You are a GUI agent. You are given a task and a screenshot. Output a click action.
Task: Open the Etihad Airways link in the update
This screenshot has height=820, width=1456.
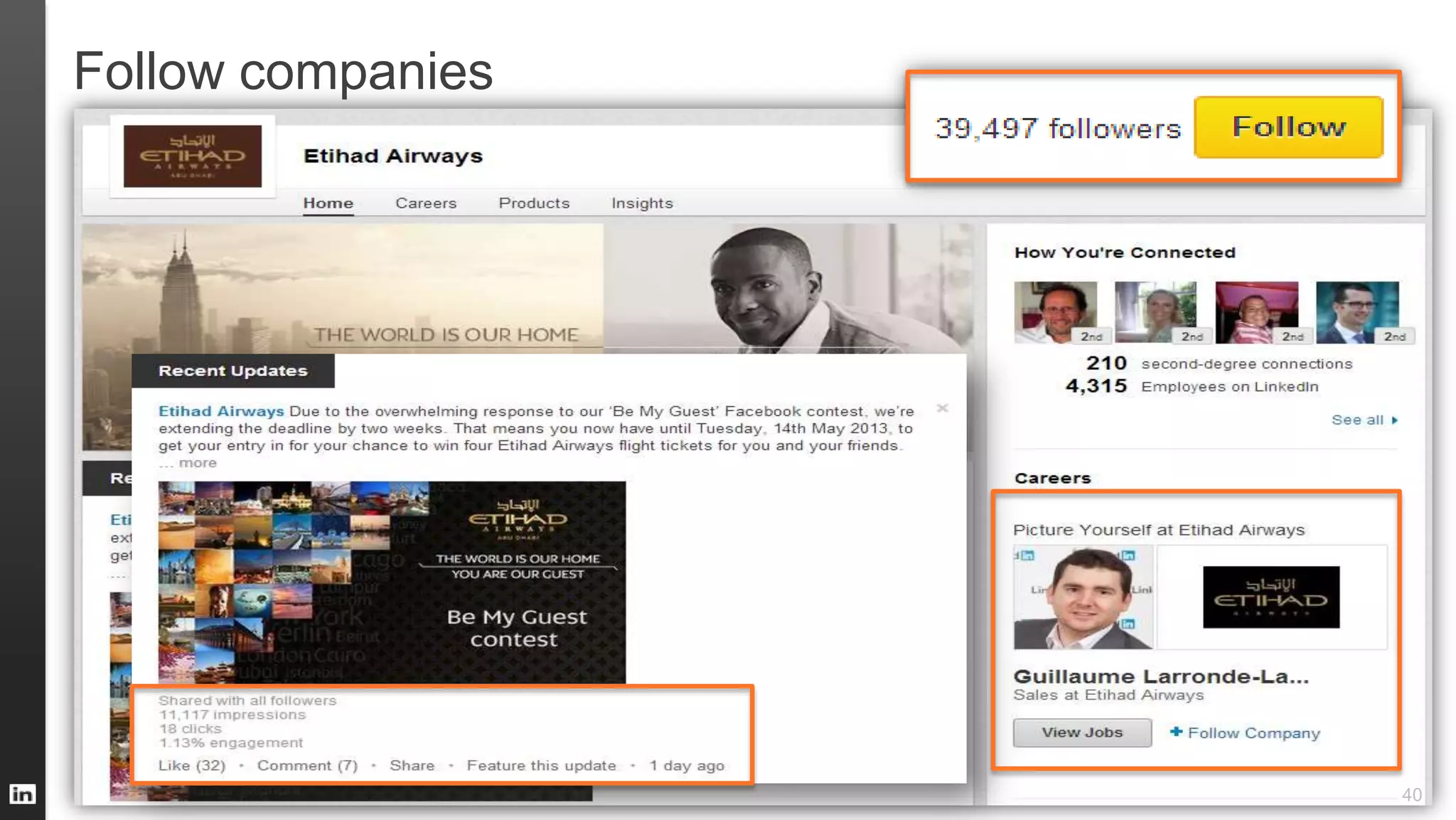pyautogui.click(x=221, y=411)
